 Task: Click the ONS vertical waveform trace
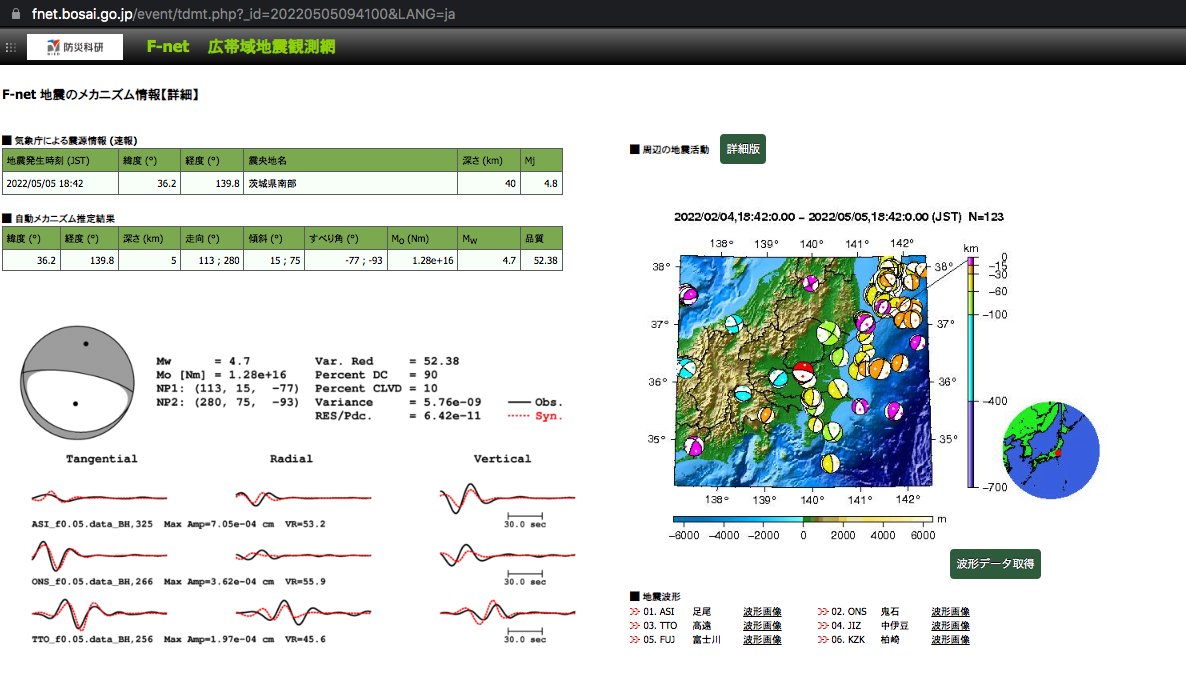tap(507, 556)
